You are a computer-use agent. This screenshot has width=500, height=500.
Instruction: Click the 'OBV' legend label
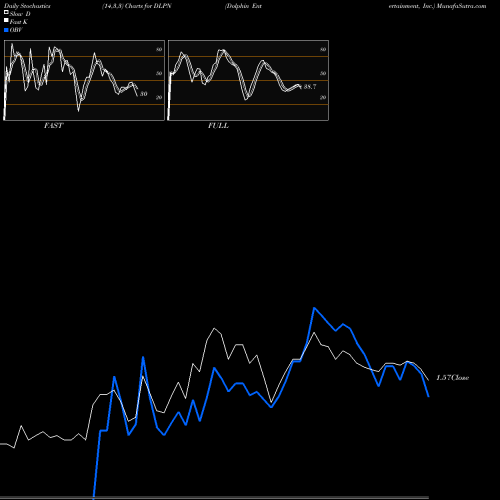[16, 30]
